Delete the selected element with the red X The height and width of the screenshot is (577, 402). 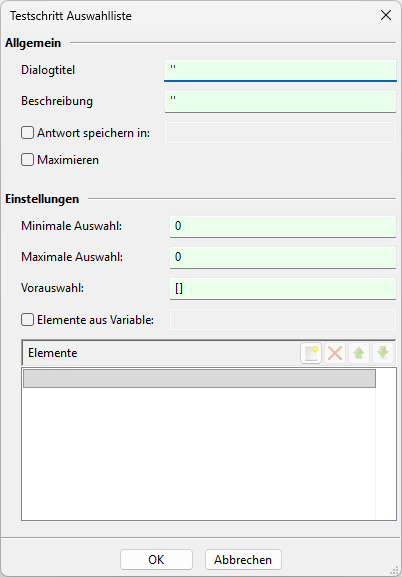[335, 353]
